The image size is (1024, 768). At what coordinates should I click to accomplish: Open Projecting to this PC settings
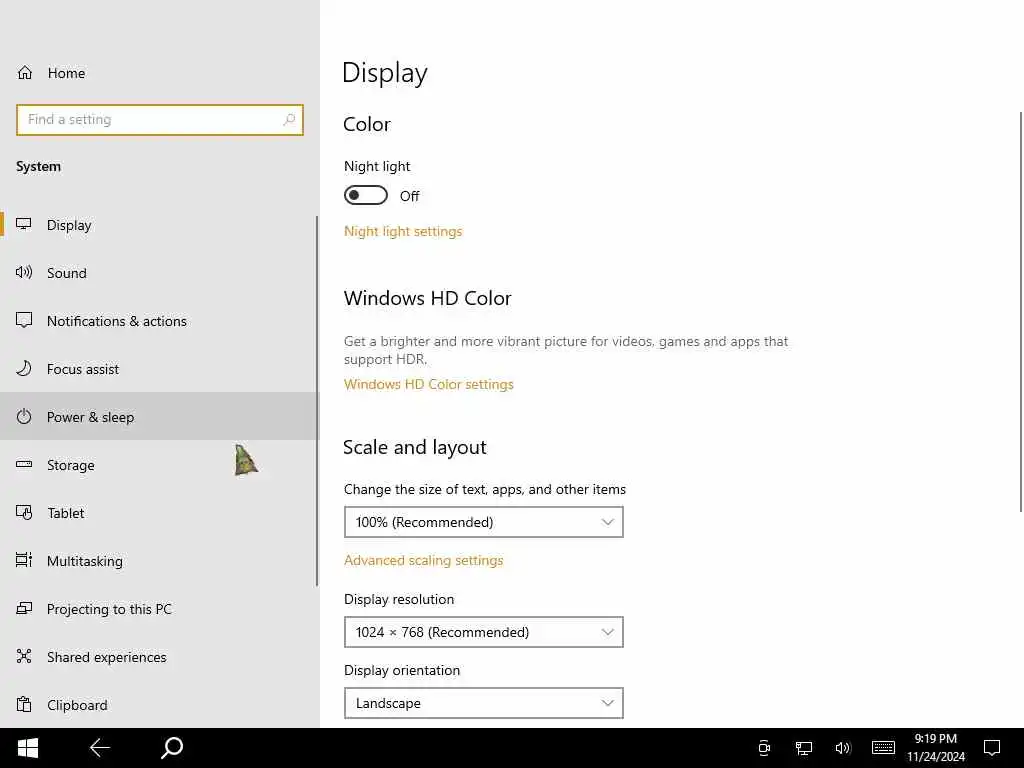point(159,609)
